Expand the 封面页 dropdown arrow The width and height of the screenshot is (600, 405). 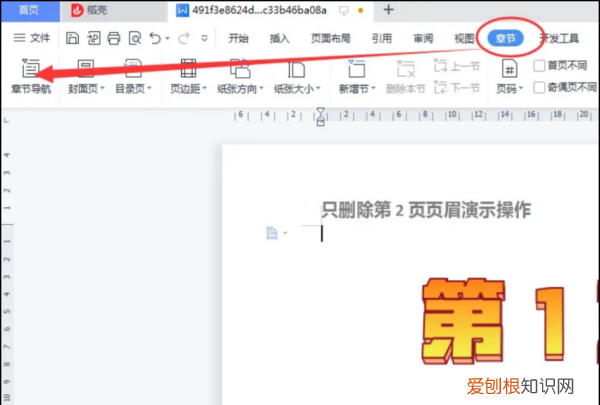(102, 88)
